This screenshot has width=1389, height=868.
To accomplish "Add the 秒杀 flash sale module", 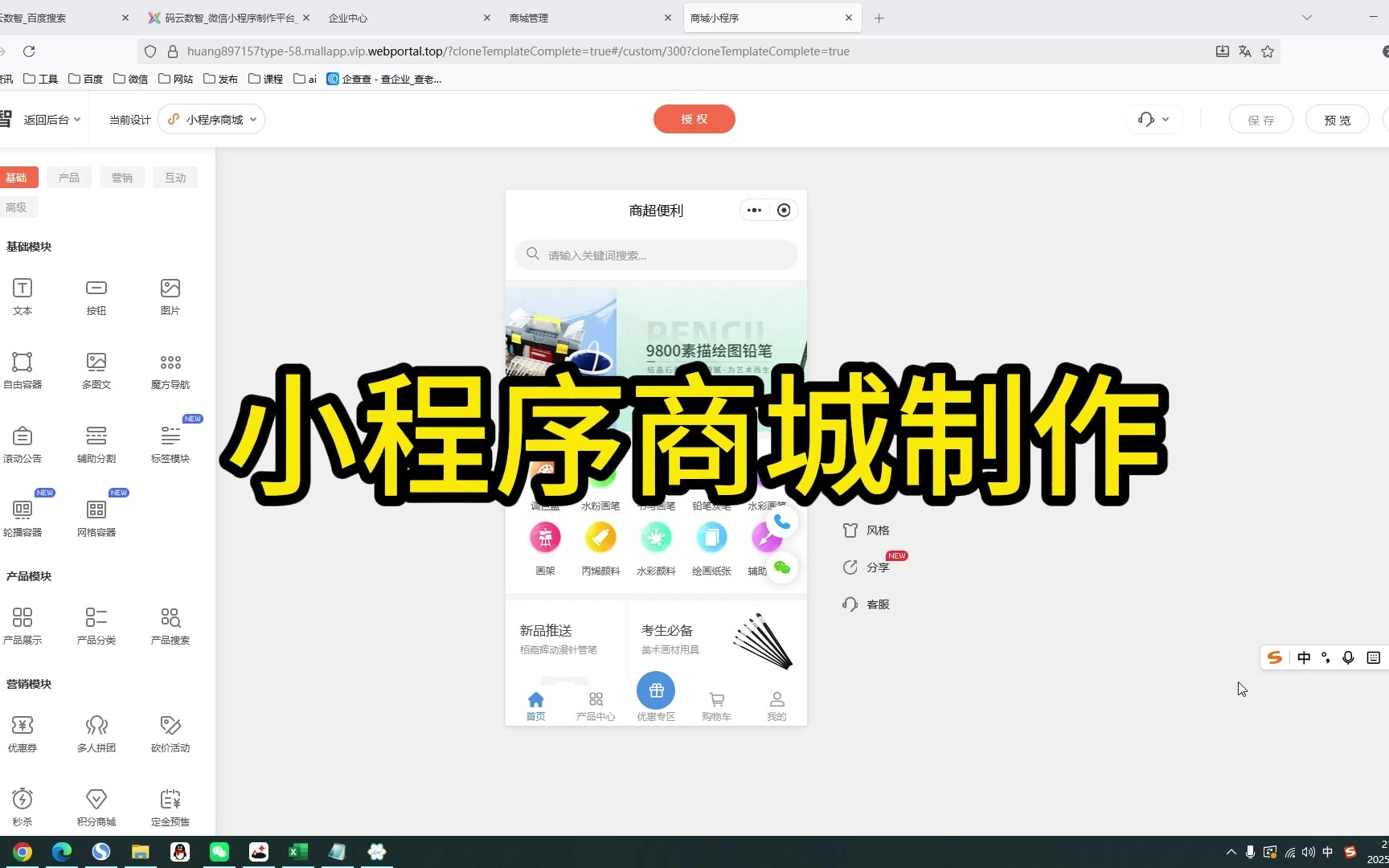I will click(x=23, y=808).
